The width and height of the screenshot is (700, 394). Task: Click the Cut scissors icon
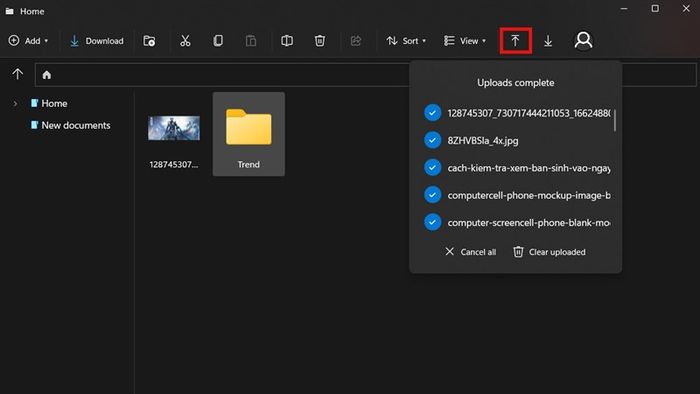pyautogui.click(x=185, y=41)
